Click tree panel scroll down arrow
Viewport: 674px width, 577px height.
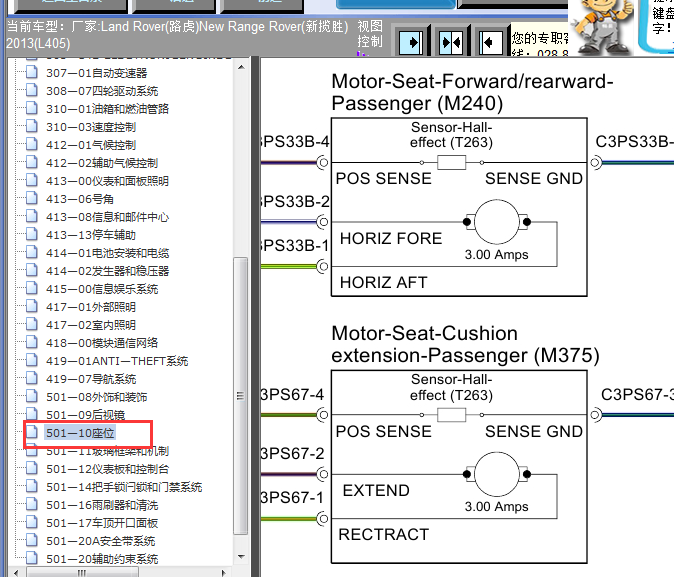click(x=241, y=557)
